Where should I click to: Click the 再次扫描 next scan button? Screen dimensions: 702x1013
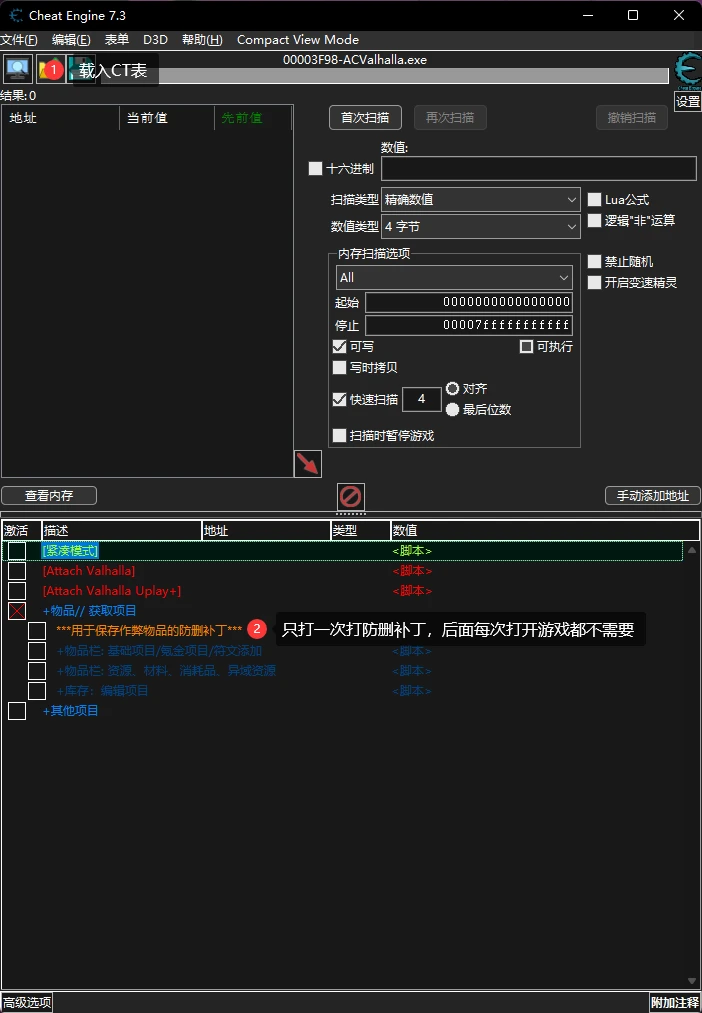coord(450,118)
